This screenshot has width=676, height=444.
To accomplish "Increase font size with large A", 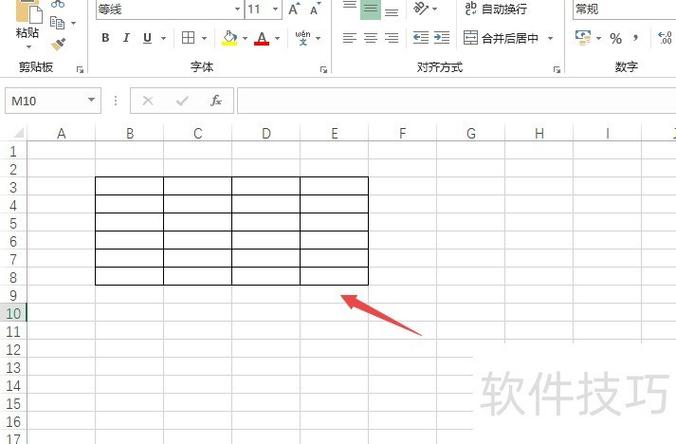I will click(x=294, y=9).
